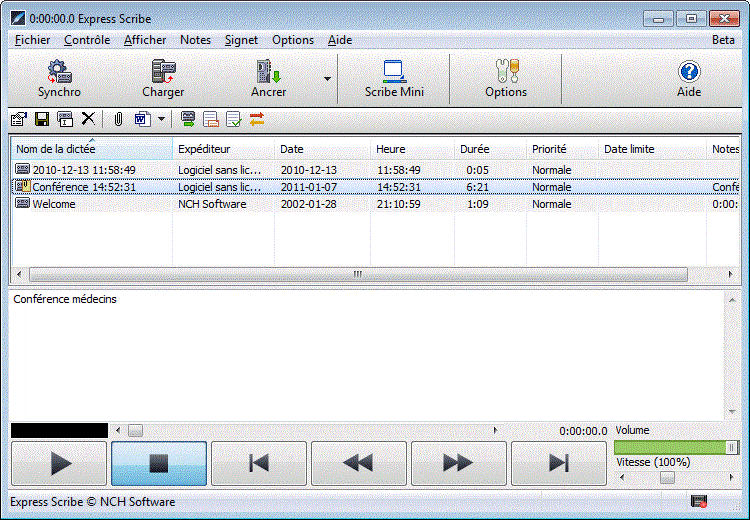Image resolution: width=750 pixels, height=520 pixels.
Task: Click the Beta label in menu bar
Action: tap(723, 40)
